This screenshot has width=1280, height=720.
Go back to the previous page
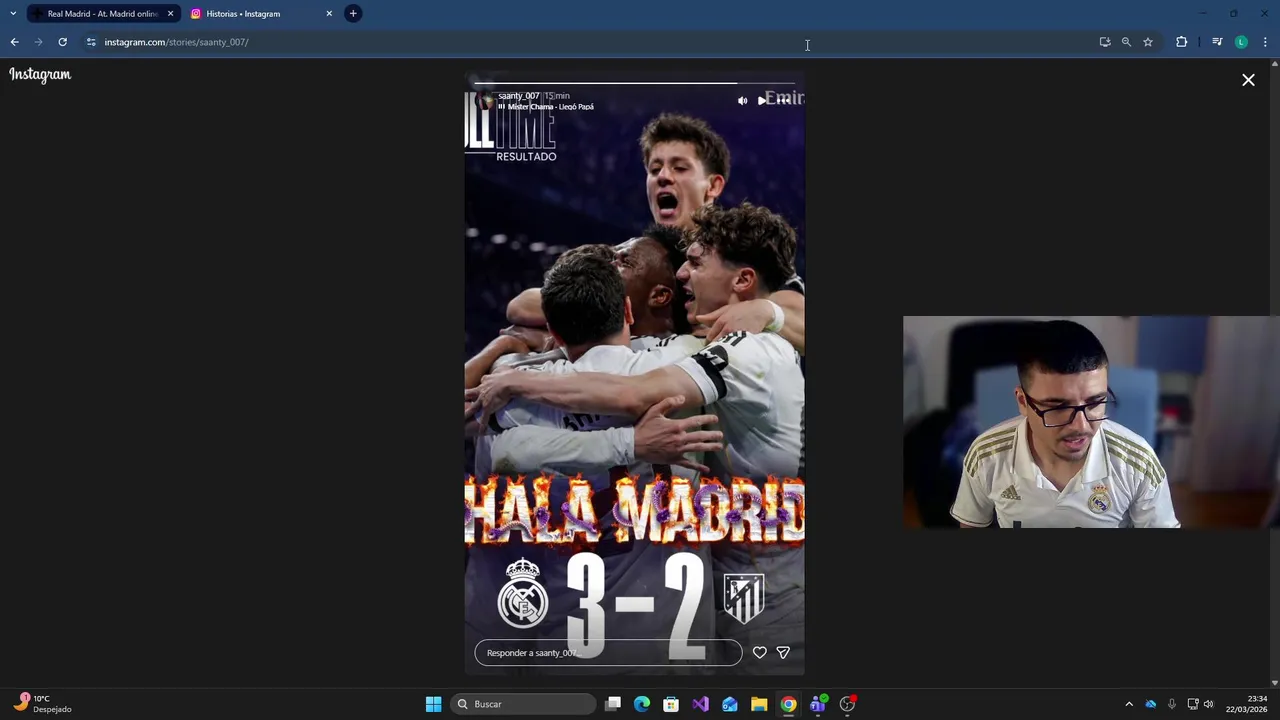(14, 42)
